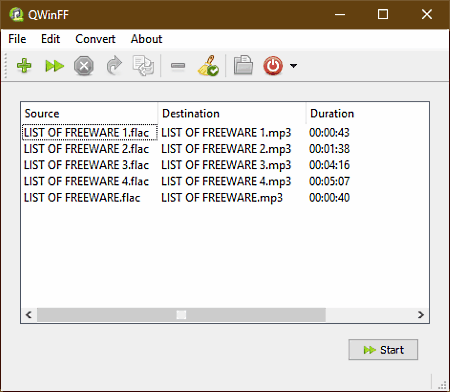Click the red power shutdown icon
The width and height of the screenshot is (450, 392).
(x=273, y=66)
